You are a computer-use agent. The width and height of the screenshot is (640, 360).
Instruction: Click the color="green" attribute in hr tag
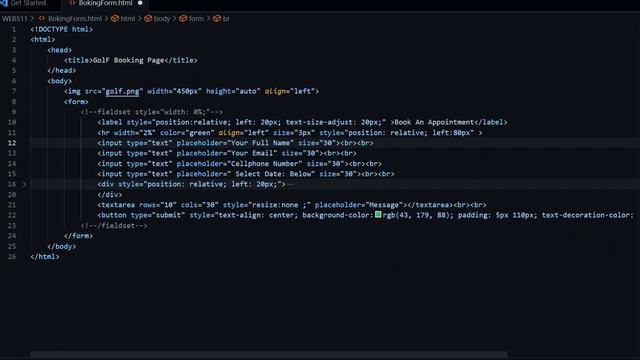[x=187, y=133]
